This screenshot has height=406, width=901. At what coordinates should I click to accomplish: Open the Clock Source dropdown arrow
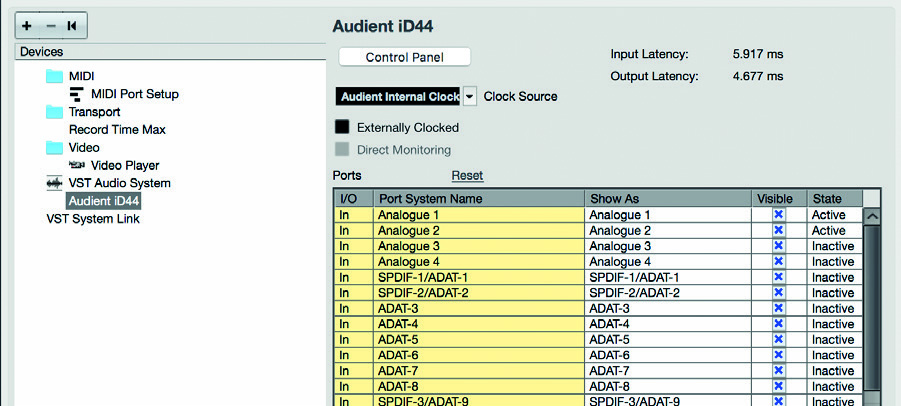469,96
